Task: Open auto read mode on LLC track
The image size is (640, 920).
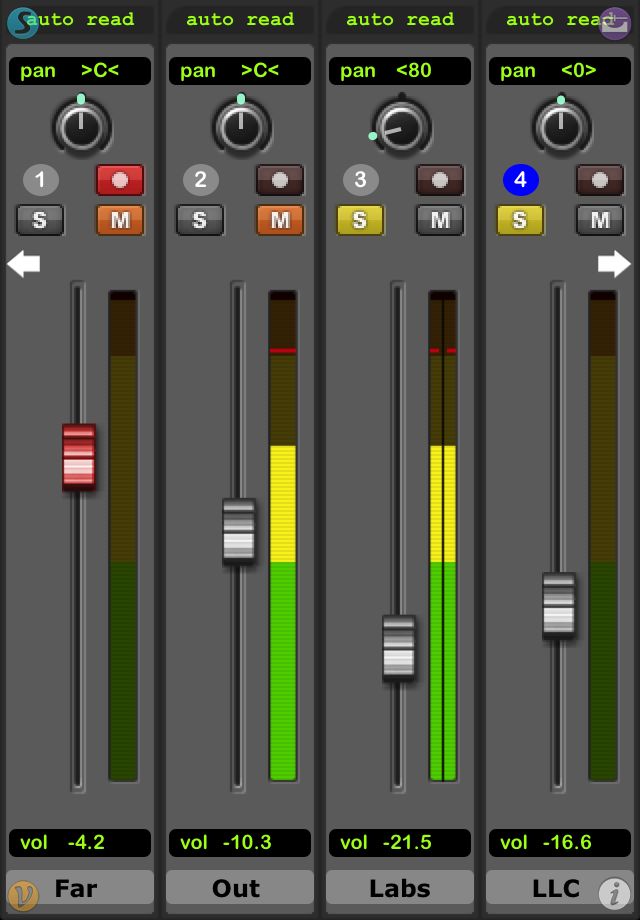Action: pos(560,19)
